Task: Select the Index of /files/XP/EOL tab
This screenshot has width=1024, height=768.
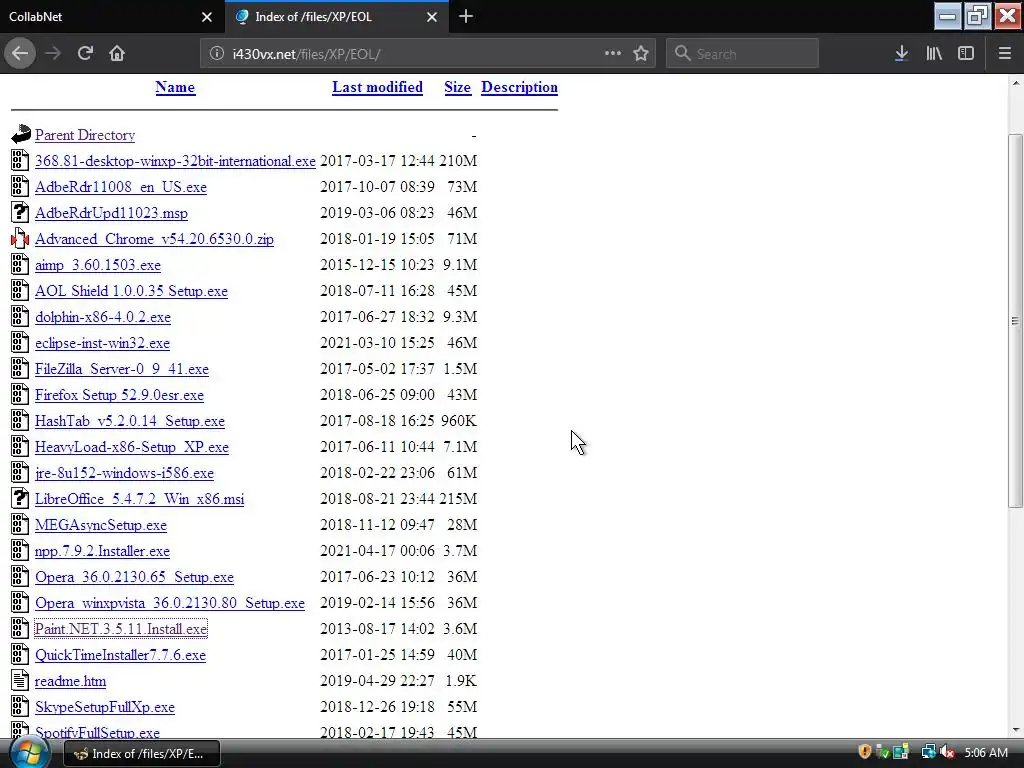Action: pyautogui.click(x=337, y=17)
